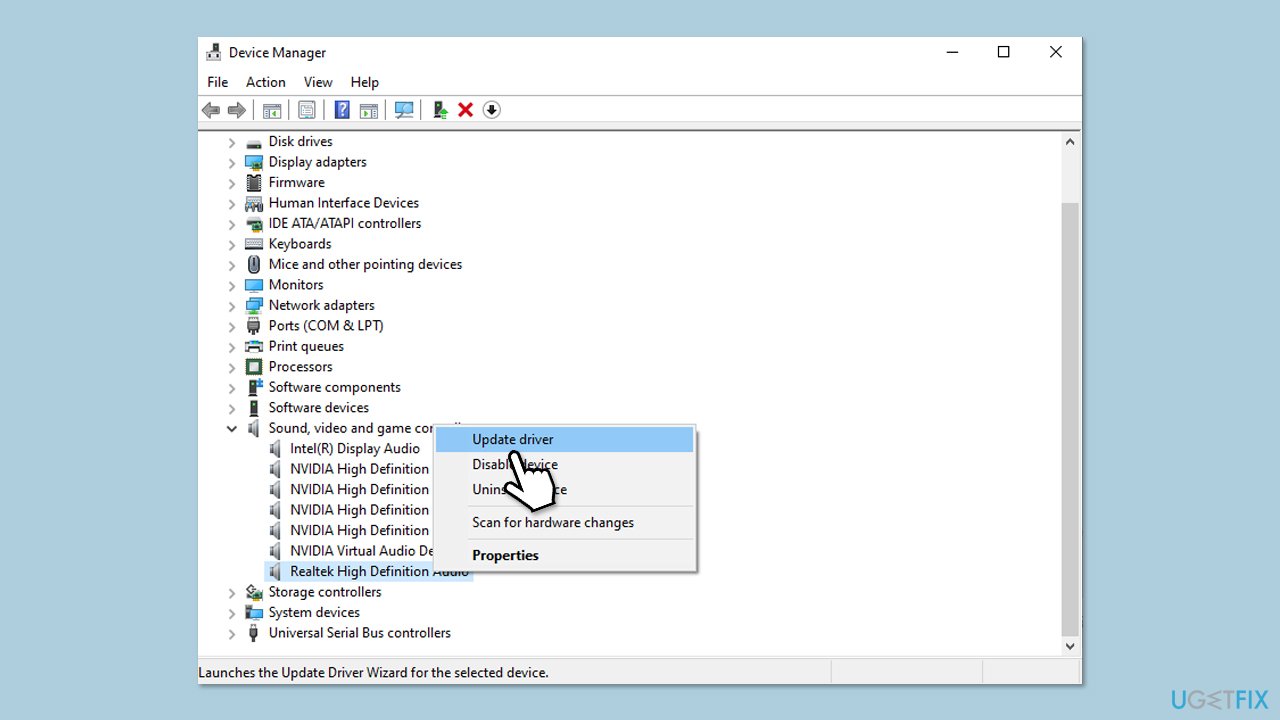Click the Print queues printer icon
The height and width of the screenshot is (720, 1280).
point(254,347)
